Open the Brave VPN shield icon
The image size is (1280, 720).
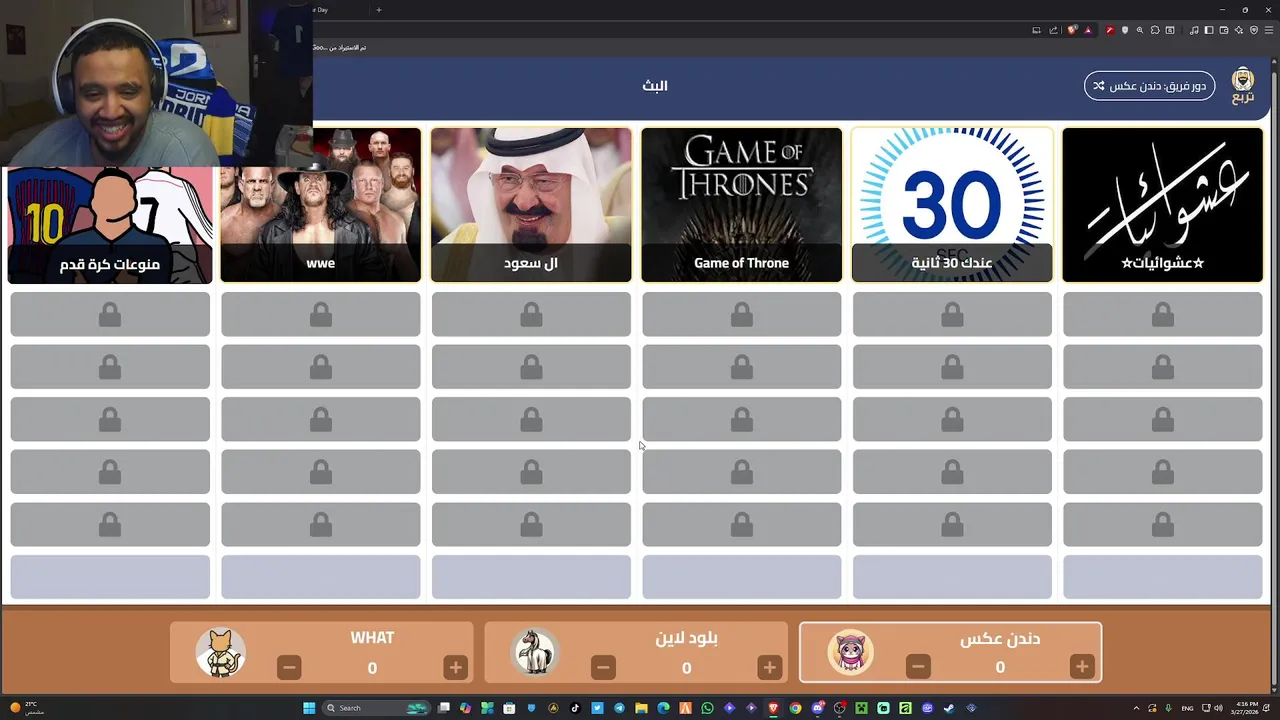click(x=1253, y=30)
